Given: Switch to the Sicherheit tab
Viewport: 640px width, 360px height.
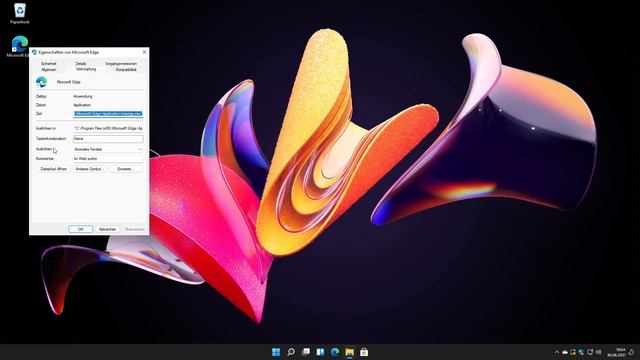Looking at the screenshot, I should point(49,64).
